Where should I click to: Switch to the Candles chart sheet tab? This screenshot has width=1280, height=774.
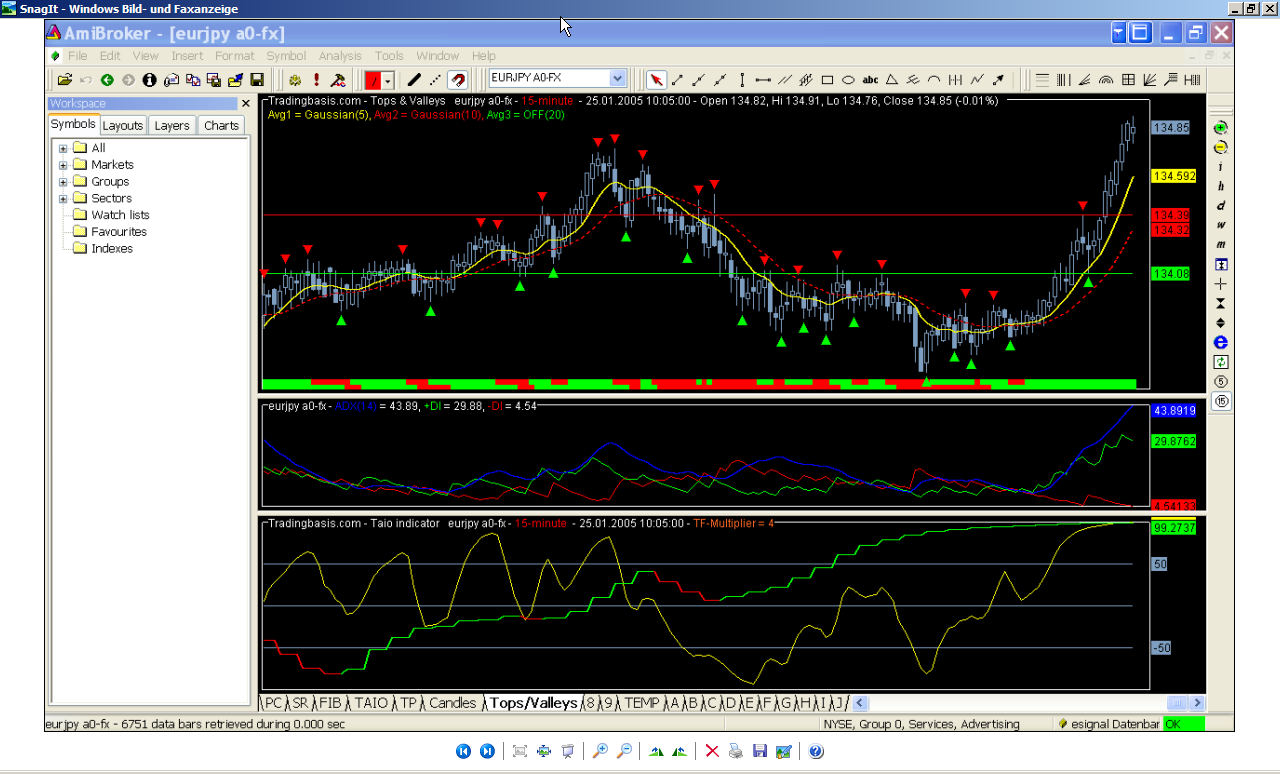point(452,703)
